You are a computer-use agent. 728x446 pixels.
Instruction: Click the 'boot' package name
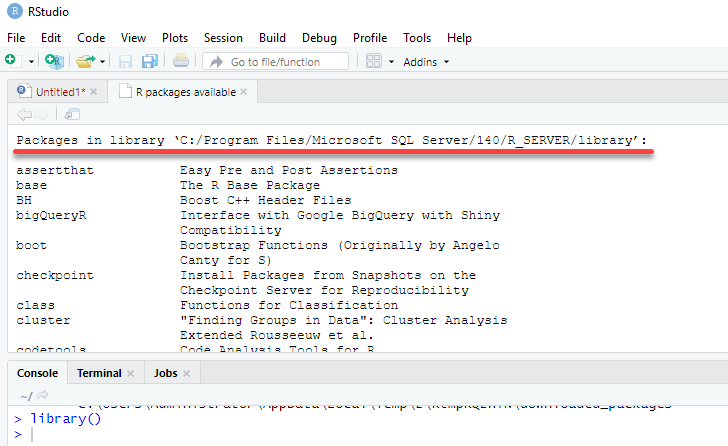click(32, 245)
